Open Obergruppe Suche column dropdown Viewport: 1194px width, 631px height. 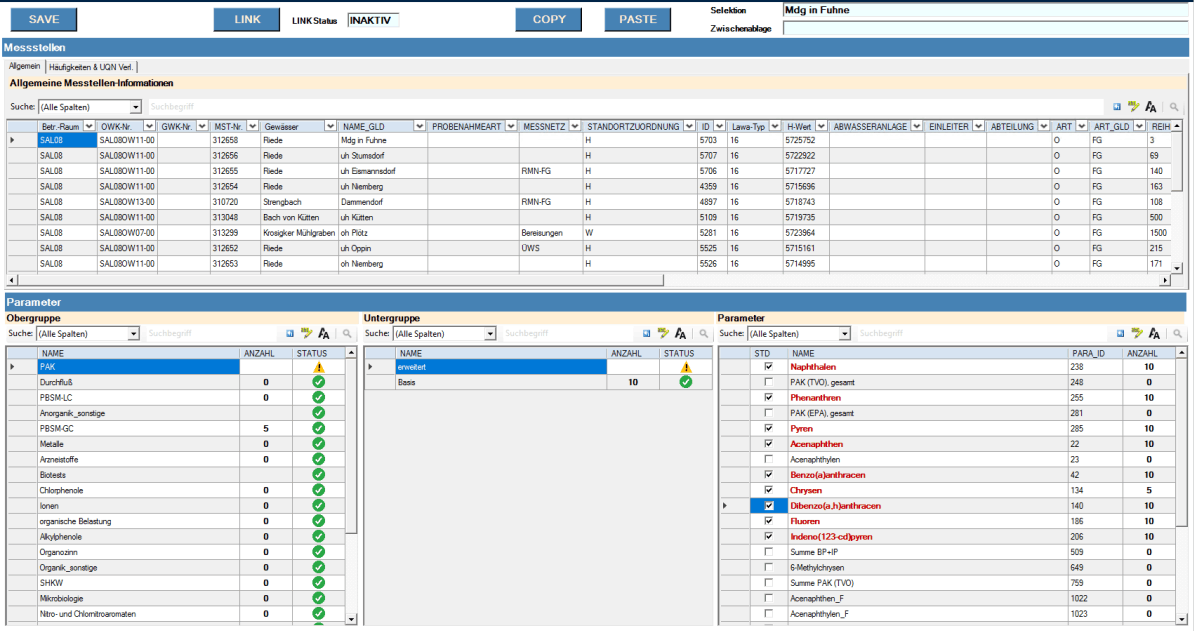click(133, 334)
